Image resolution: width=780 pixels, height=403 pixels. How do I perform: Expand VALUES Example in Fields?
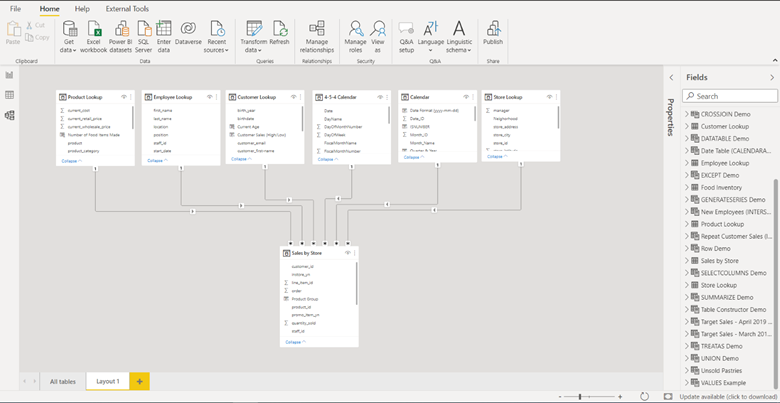[x=687, y=383]
